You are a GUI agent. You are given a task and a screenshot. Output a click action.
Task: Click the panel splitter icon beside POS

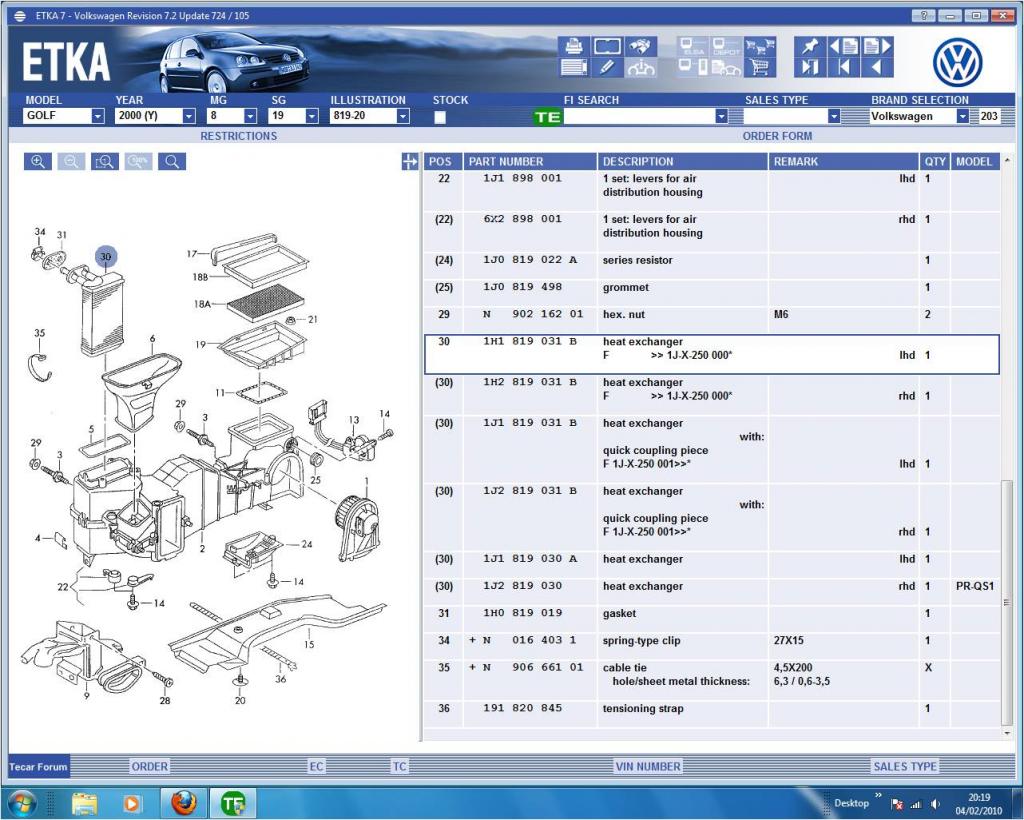pyautogui.click(x=409, y=161)
